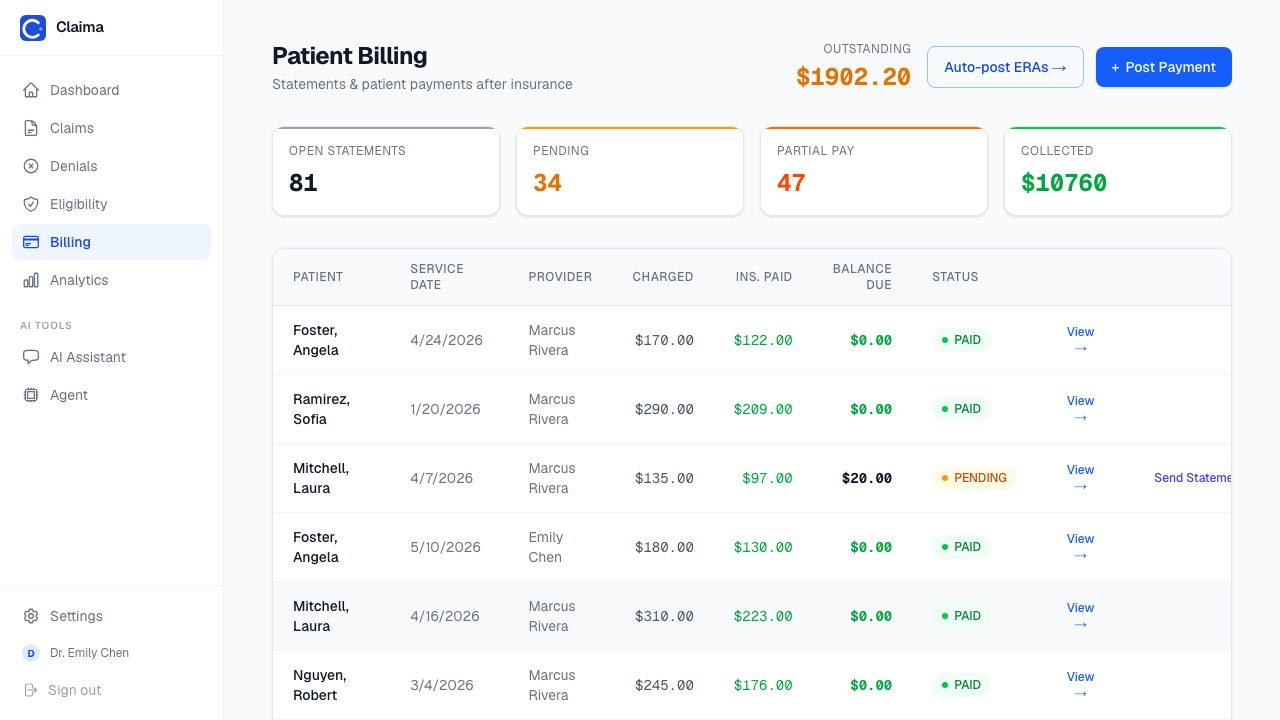Open the AI Assistant chat icon

tap(31, 357)
